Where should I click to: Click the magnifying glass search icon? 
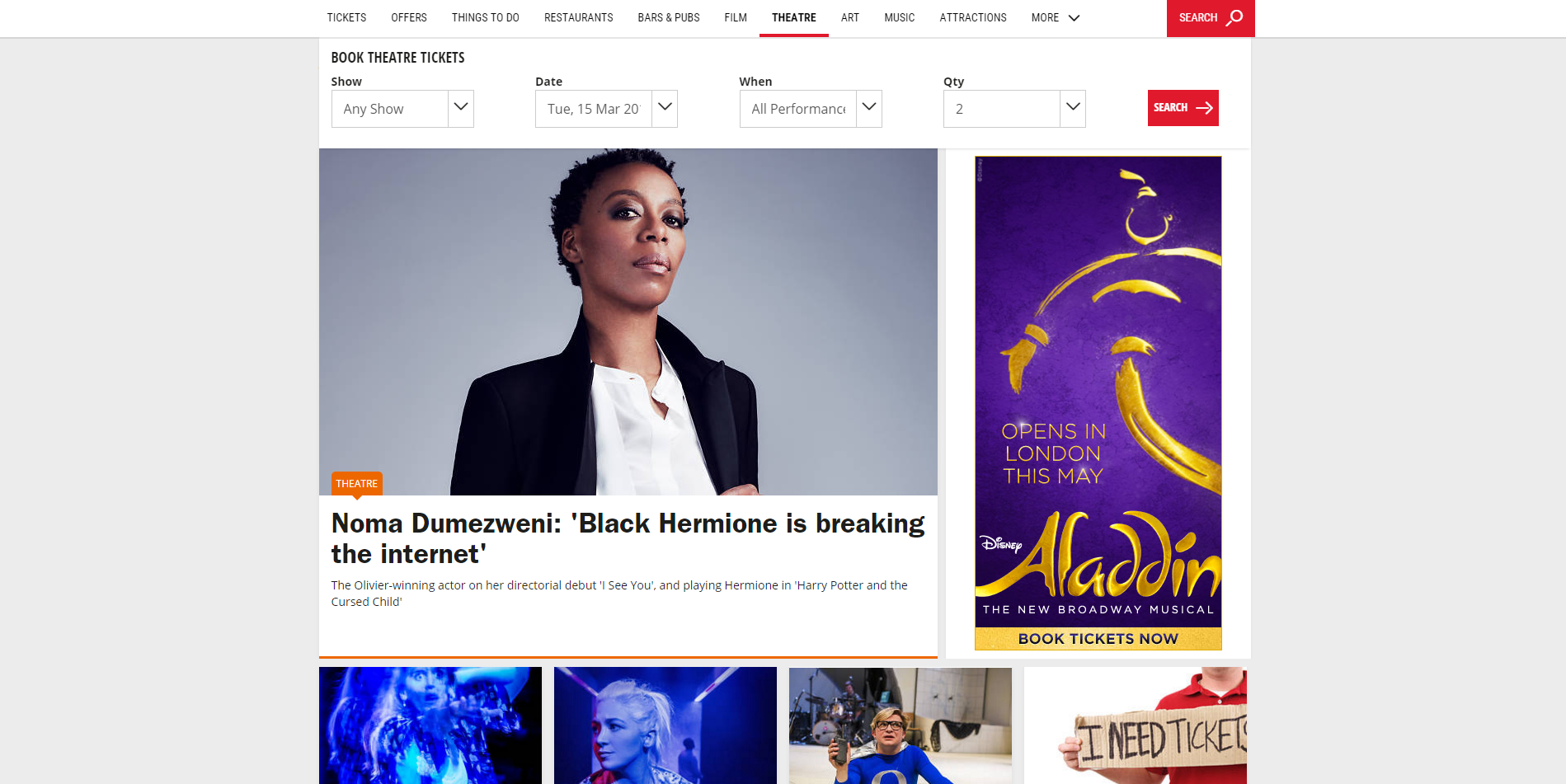point(1234,17)
